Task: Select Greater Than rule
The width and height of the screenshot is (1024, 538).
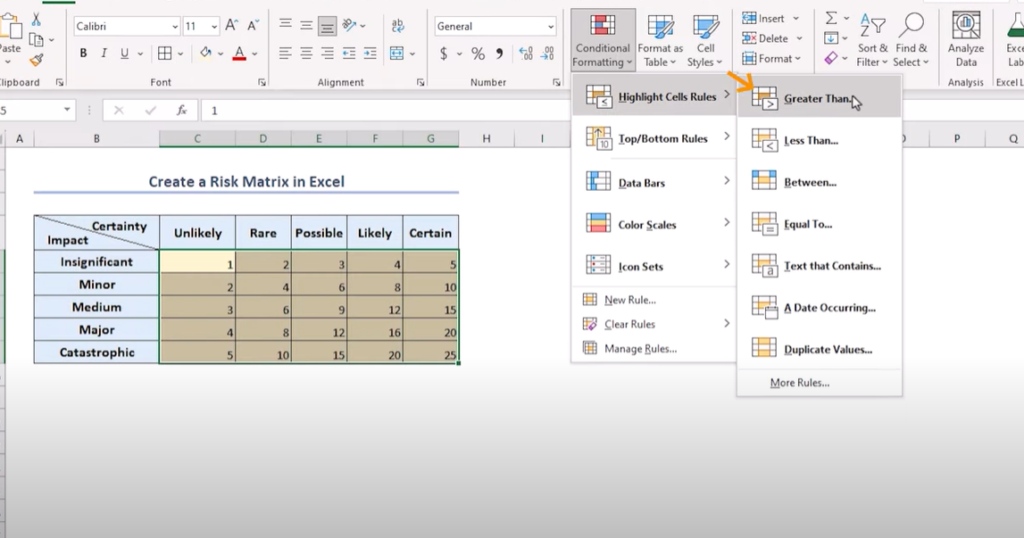Action: 820,99
